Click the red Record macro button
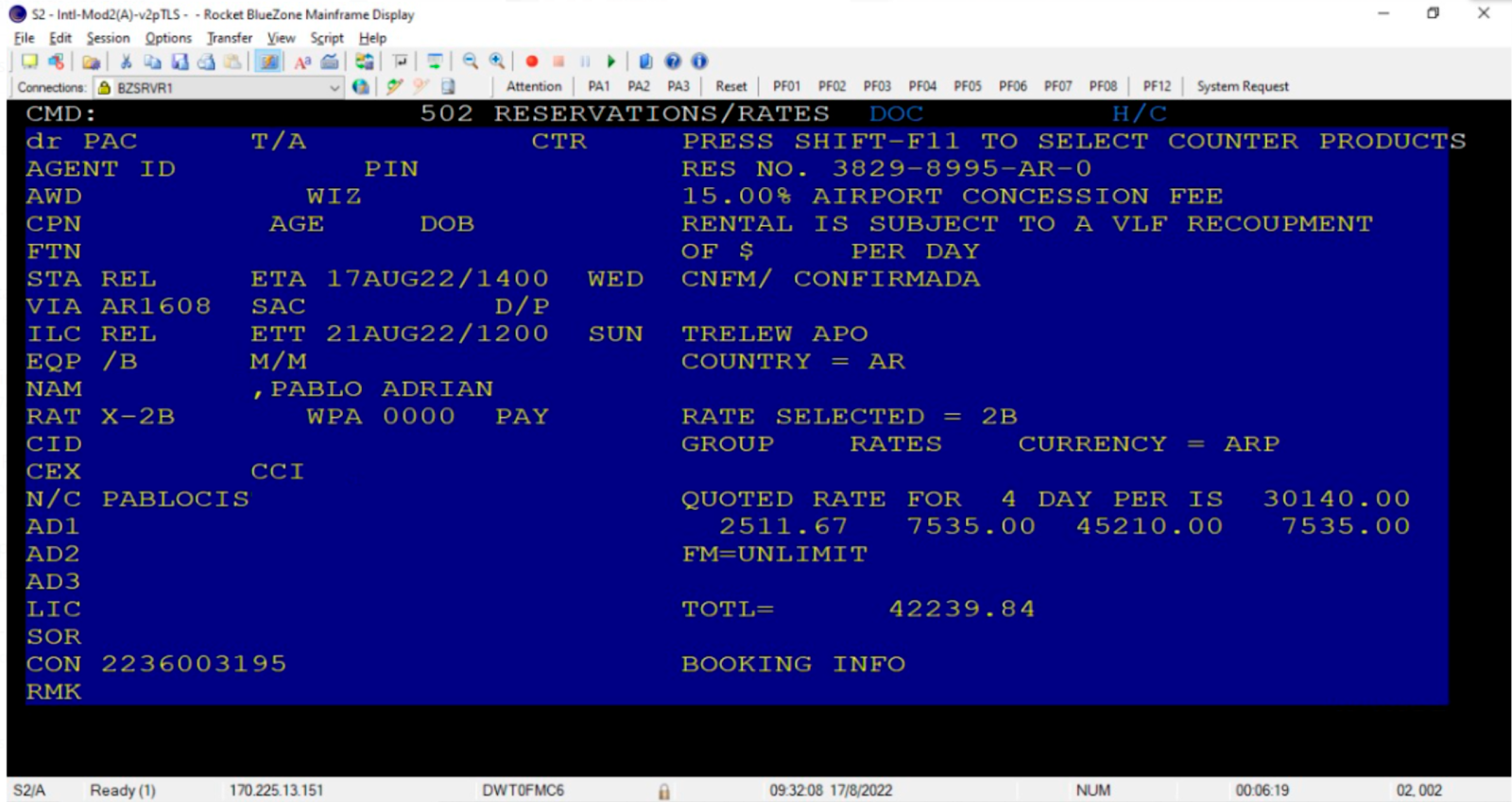This screenshot has width=1512, height=802. pyautogui.click(x=532, y=61)
